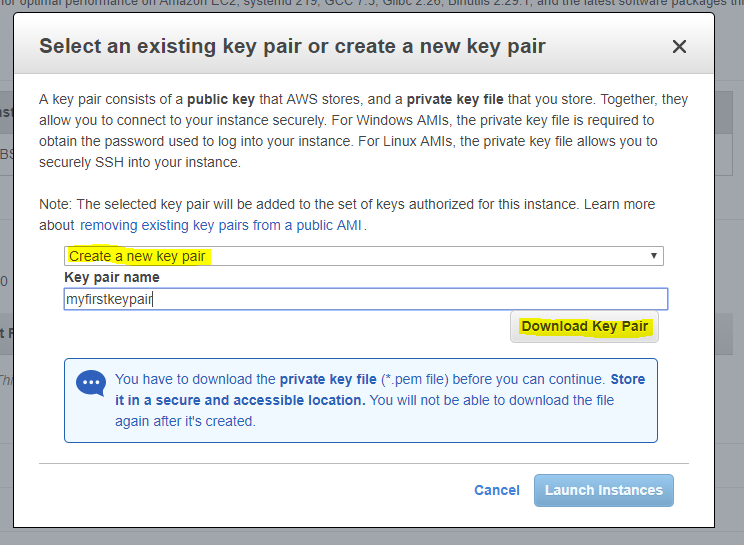This screenshot has height=545, width=744.
Task: Click the dialog title heading text
Action: pos(292,46)
